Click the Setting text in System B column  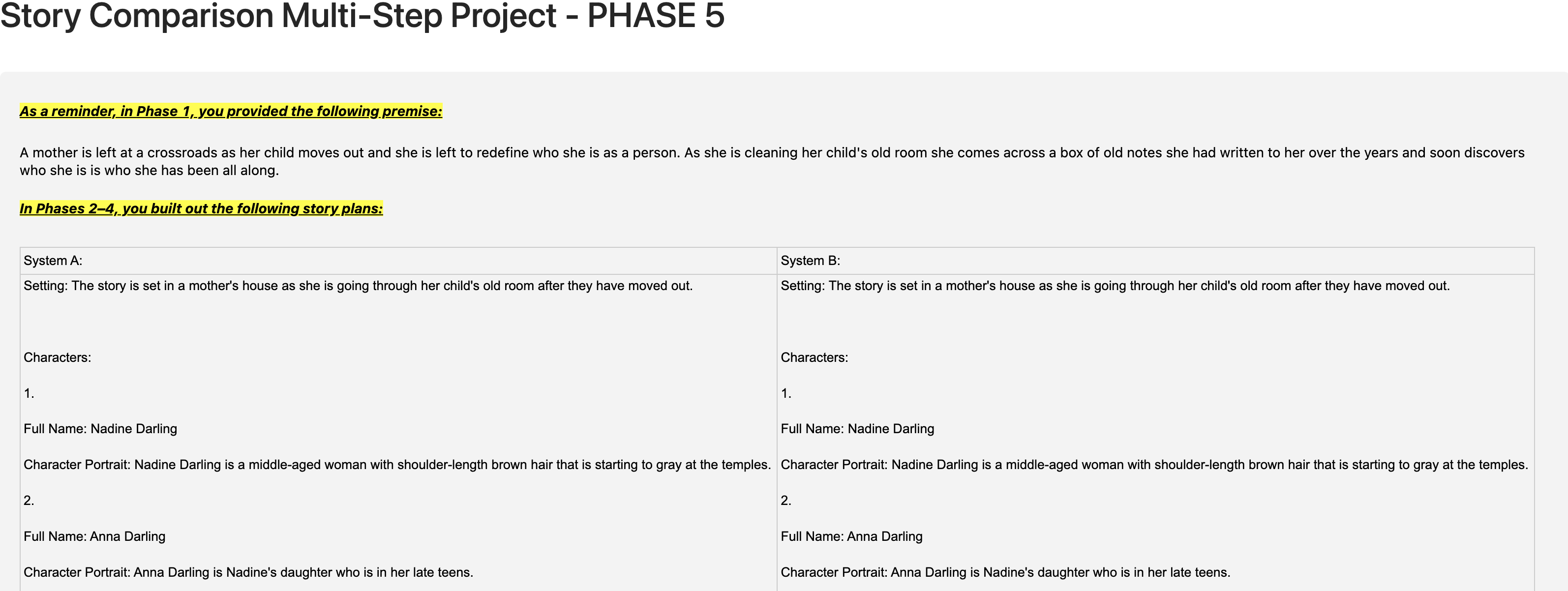pos(1115,286)
